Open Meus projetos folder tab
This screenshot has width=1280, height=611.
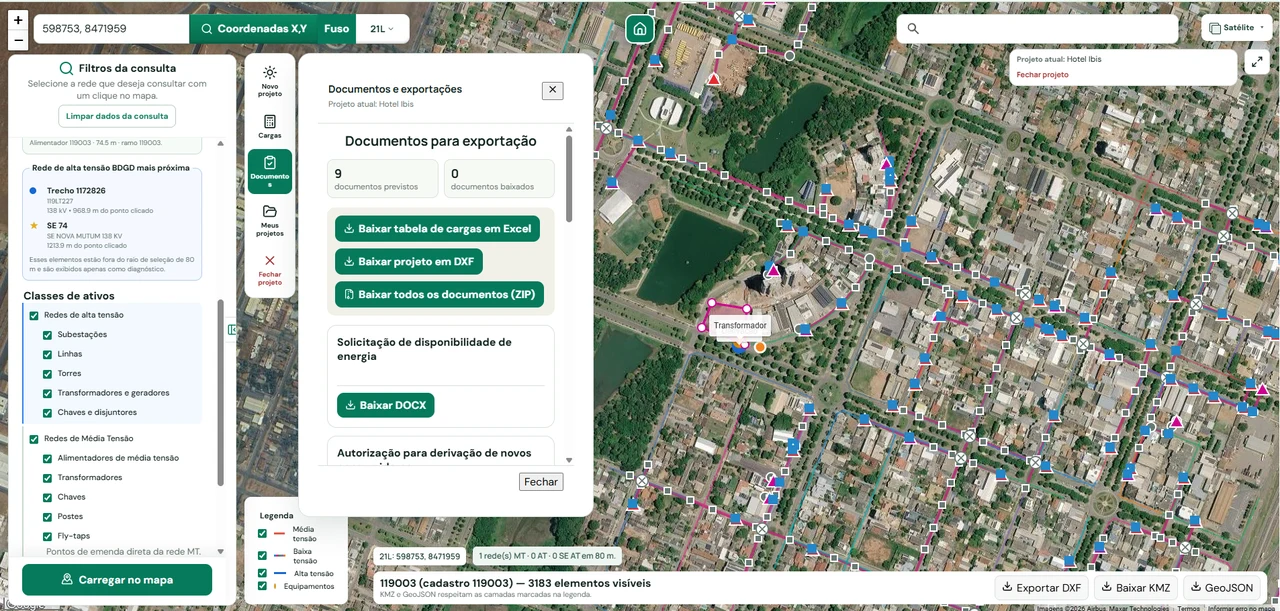(x=270, y=221)
